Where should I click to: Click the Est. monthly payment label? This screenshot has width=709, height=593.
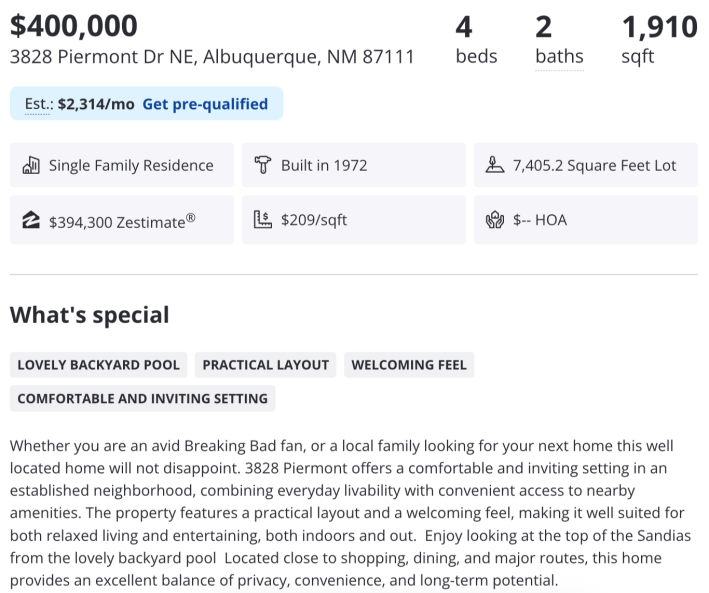(x=37, y=104)
